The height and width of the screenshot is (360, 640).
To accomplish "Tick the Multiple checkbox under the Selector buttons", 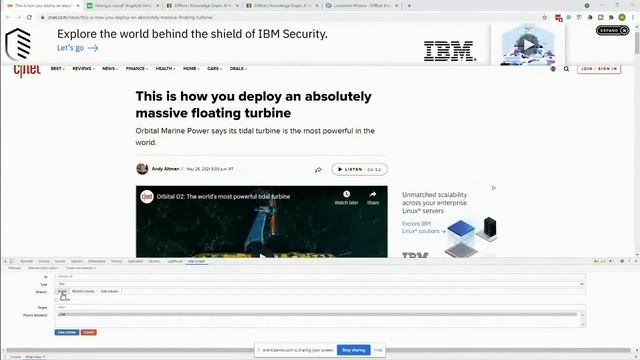I will point(57,300).
